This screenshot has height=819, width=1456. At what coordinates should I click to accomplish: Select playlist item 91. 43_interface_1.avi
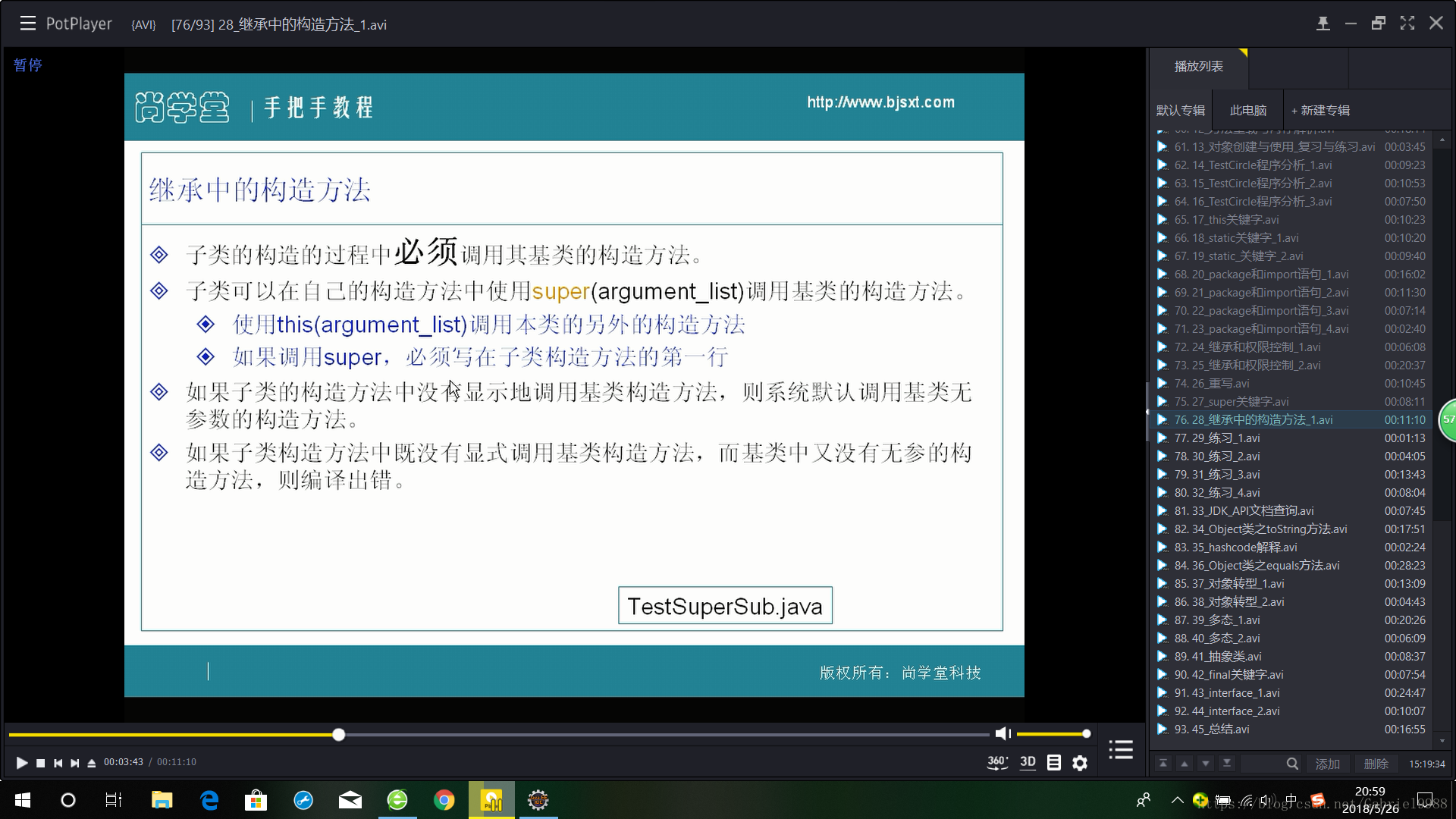click(1293, 693)
